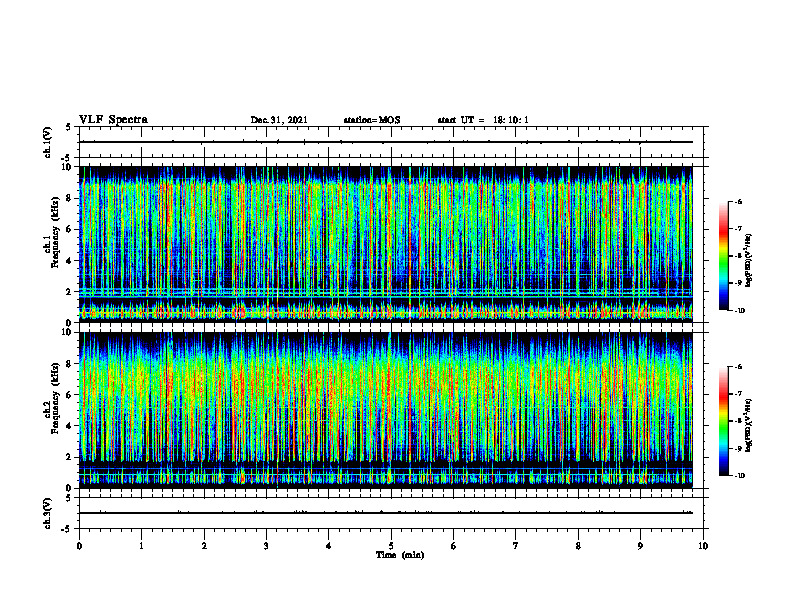
Task: Click the "8" kHz tick of ch.1 spectrogram
Action: pos(69,198)
